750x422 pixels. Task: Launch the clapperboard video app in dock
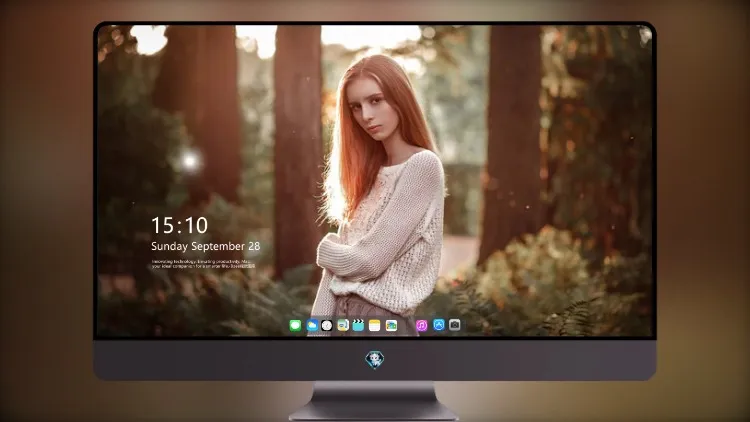(358, 325)
